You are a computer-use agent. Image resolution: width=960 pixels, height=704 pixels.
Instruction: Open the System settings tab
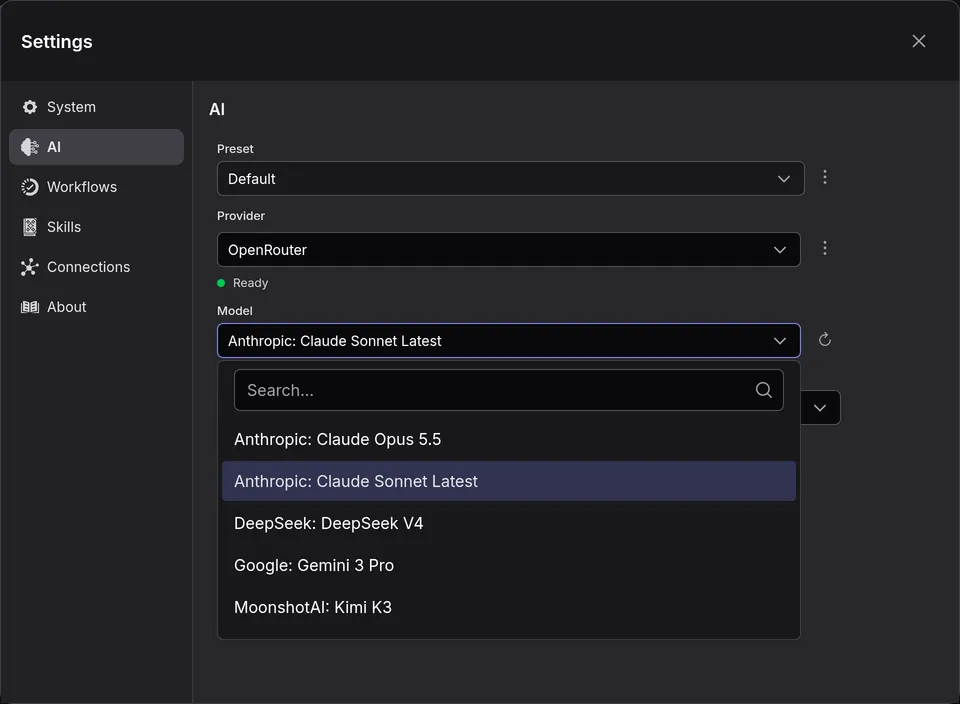(x=96, y=107)
